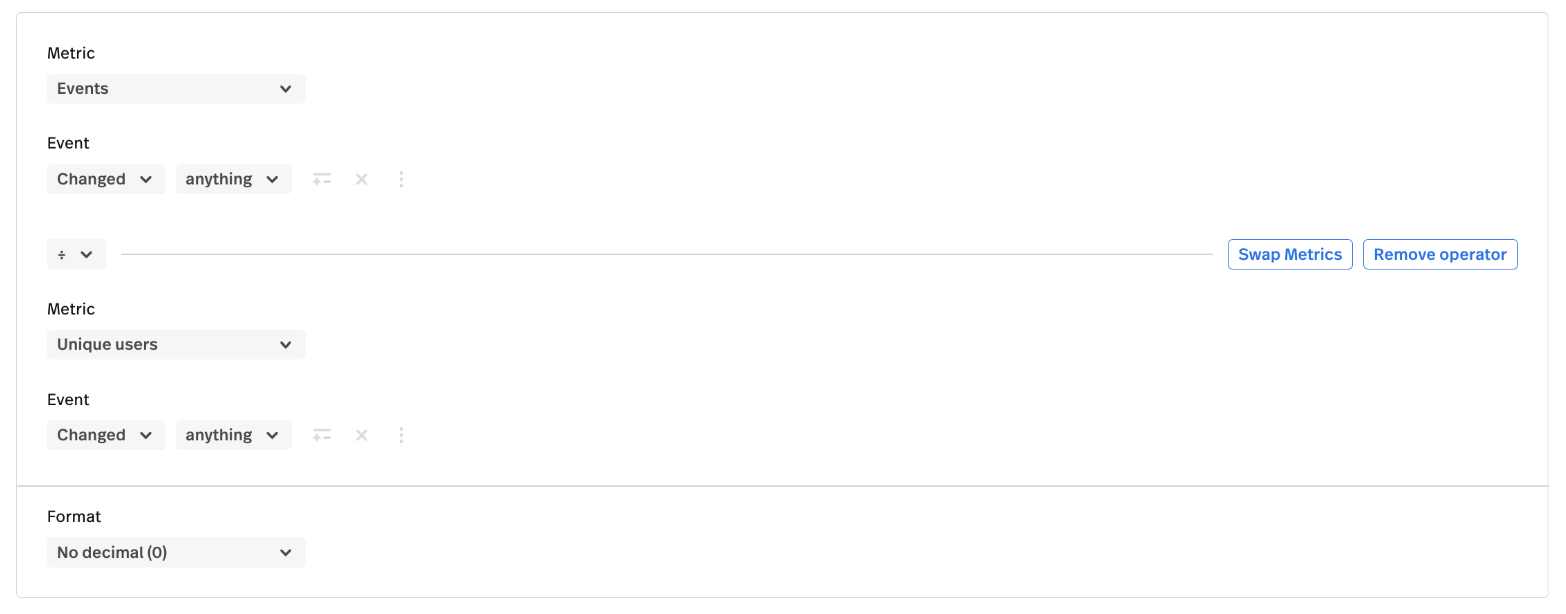This screenshot has width=1566, height=614.
Task: Open the three-dot menu in second Event row
Action: tap(401, 436)
